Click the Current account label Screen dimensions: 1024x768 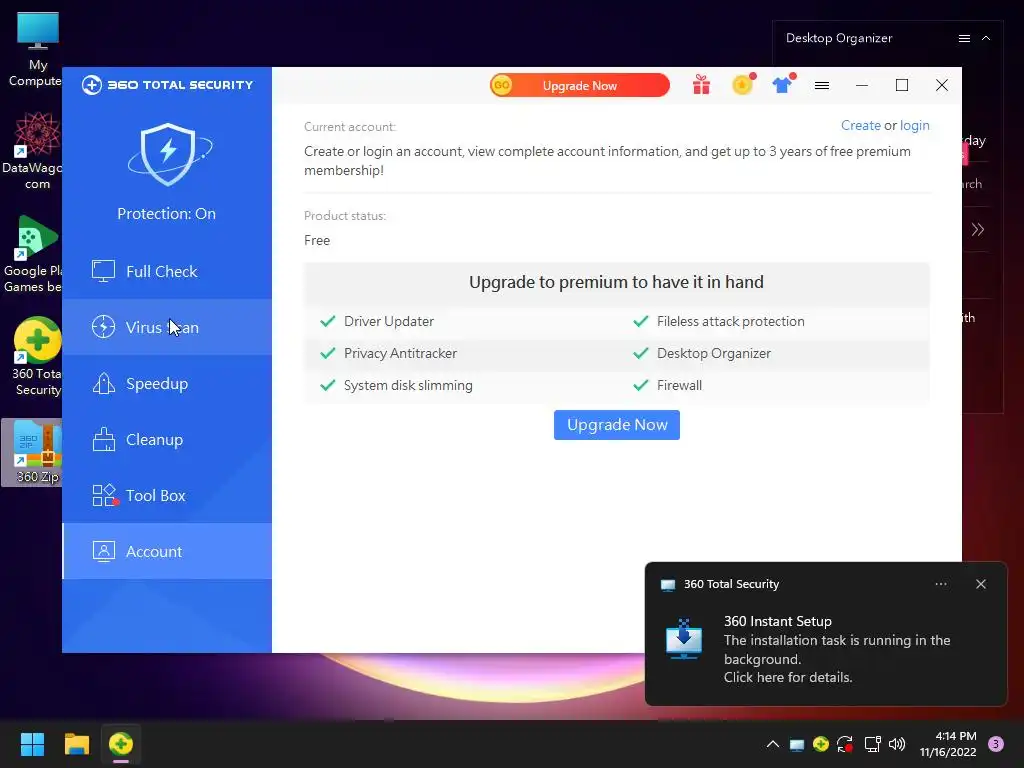(349, 127)
